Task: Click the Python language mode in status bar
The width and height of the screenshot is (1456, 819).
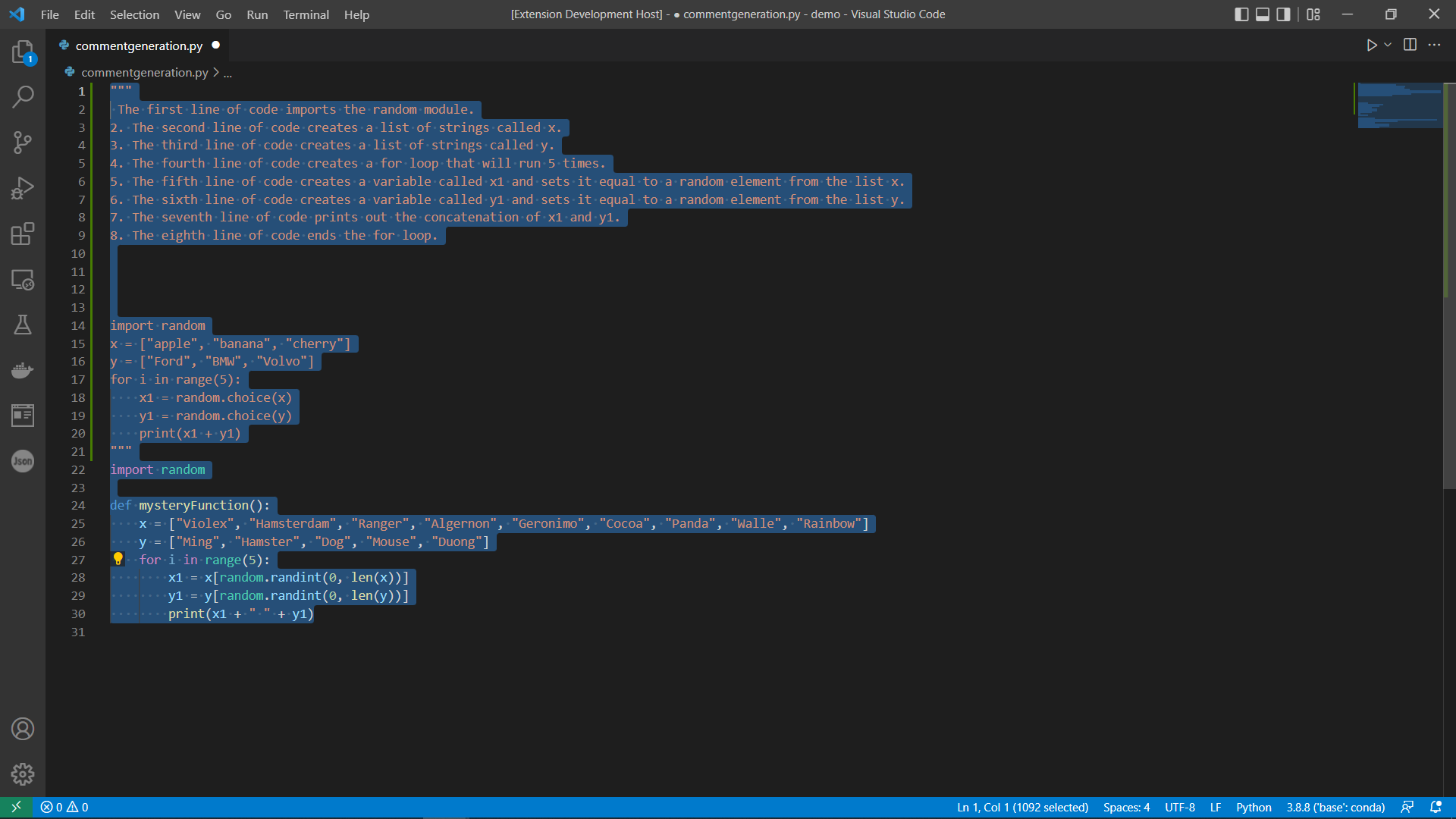Action: click(x=1253, y=807)
